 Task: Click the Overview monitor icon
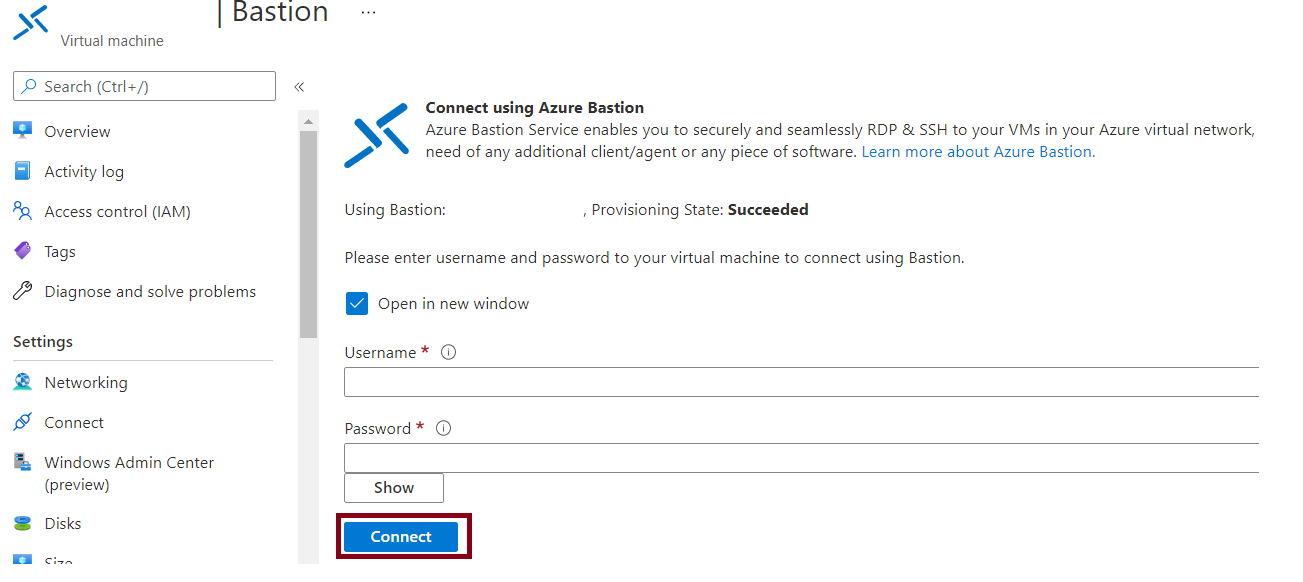(22, 131)
